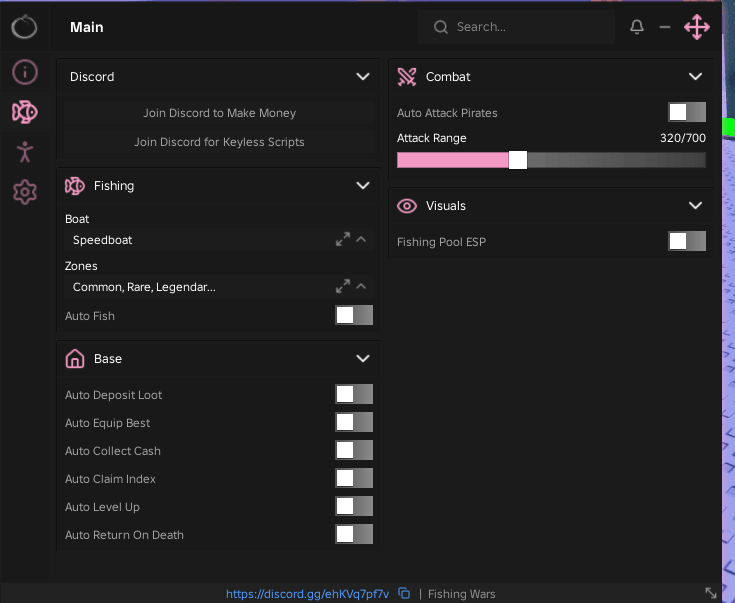
Task: Click the Zones label
Action: 81,266
